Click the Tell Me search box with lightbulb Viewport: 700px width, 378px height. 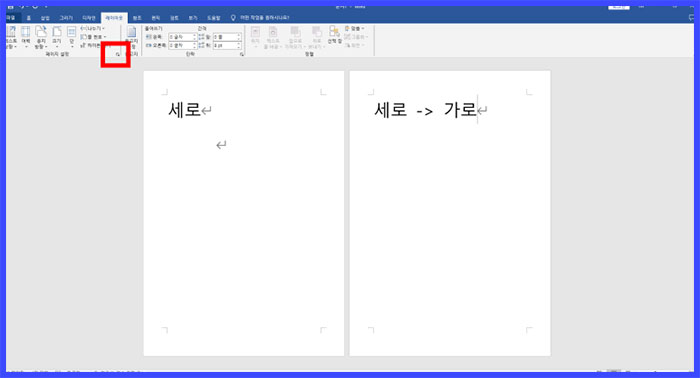(260, 18)
